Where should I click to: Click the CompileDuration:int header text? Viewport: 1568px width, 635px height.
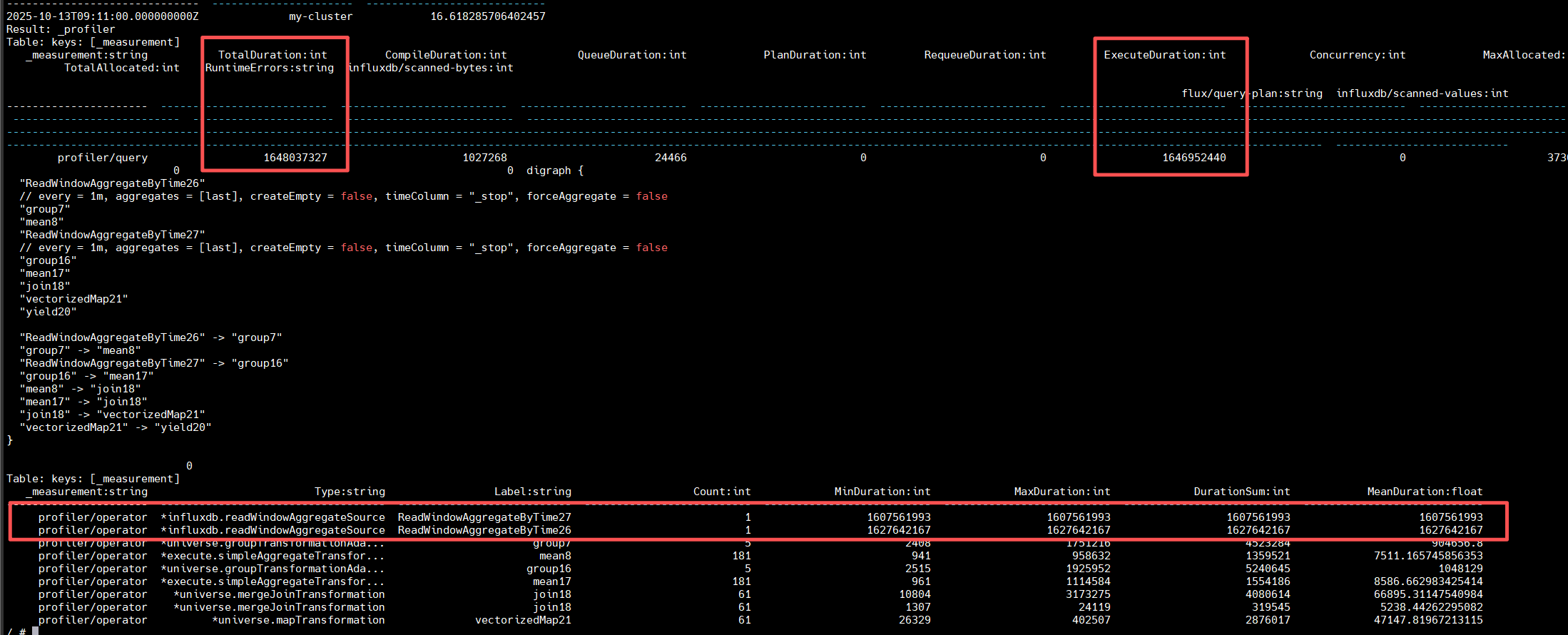tap(446, 55)
